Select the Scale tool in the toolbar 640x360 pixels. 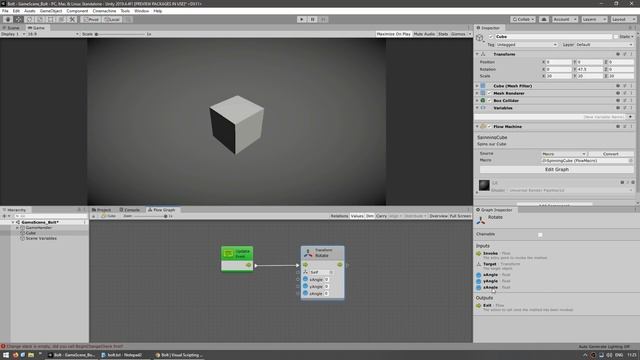click(x=40, y=19)
